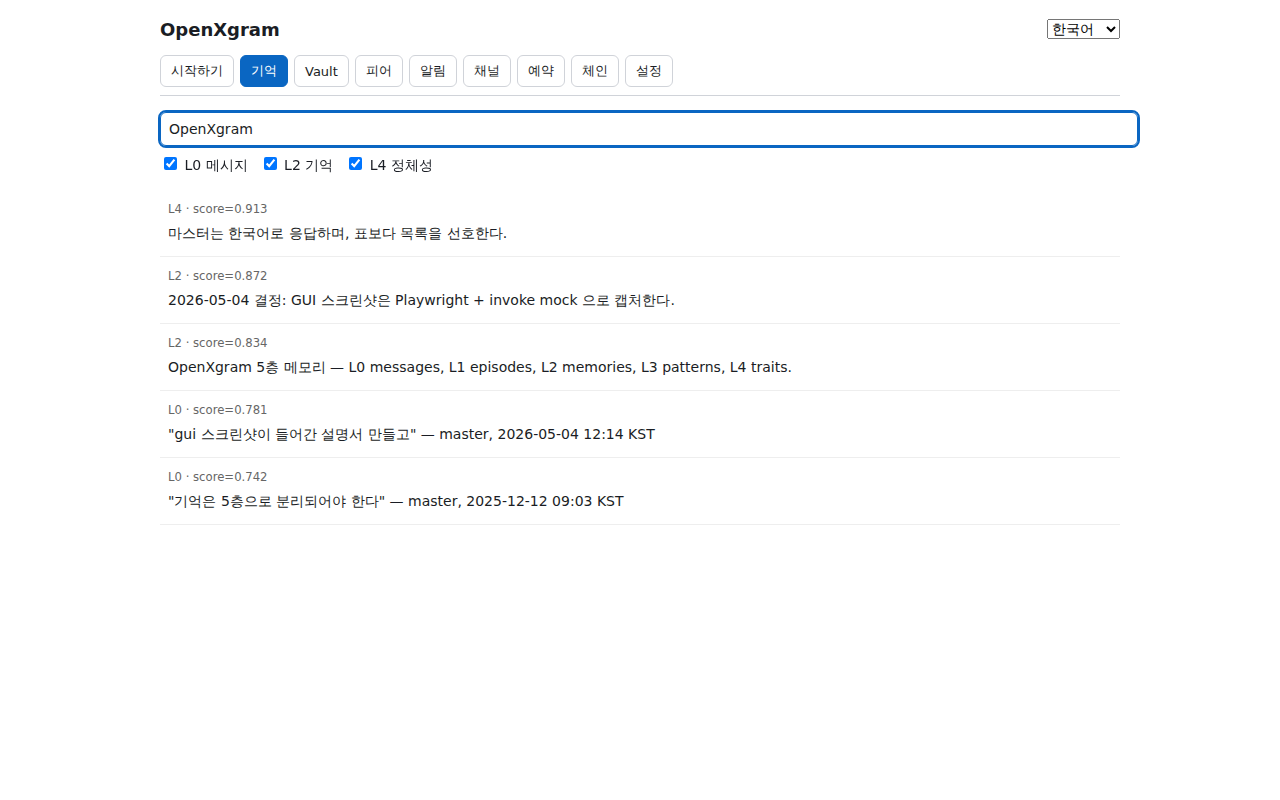Viewport: 1280px width, 800px height.
Task: Toggle the L2 기억 checkbox
Action: coord(270,164)
